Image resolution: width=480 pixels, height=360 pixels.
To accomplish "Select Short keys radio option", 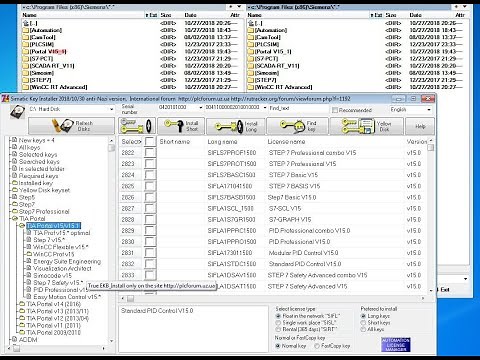I will [x=363, y=323].
